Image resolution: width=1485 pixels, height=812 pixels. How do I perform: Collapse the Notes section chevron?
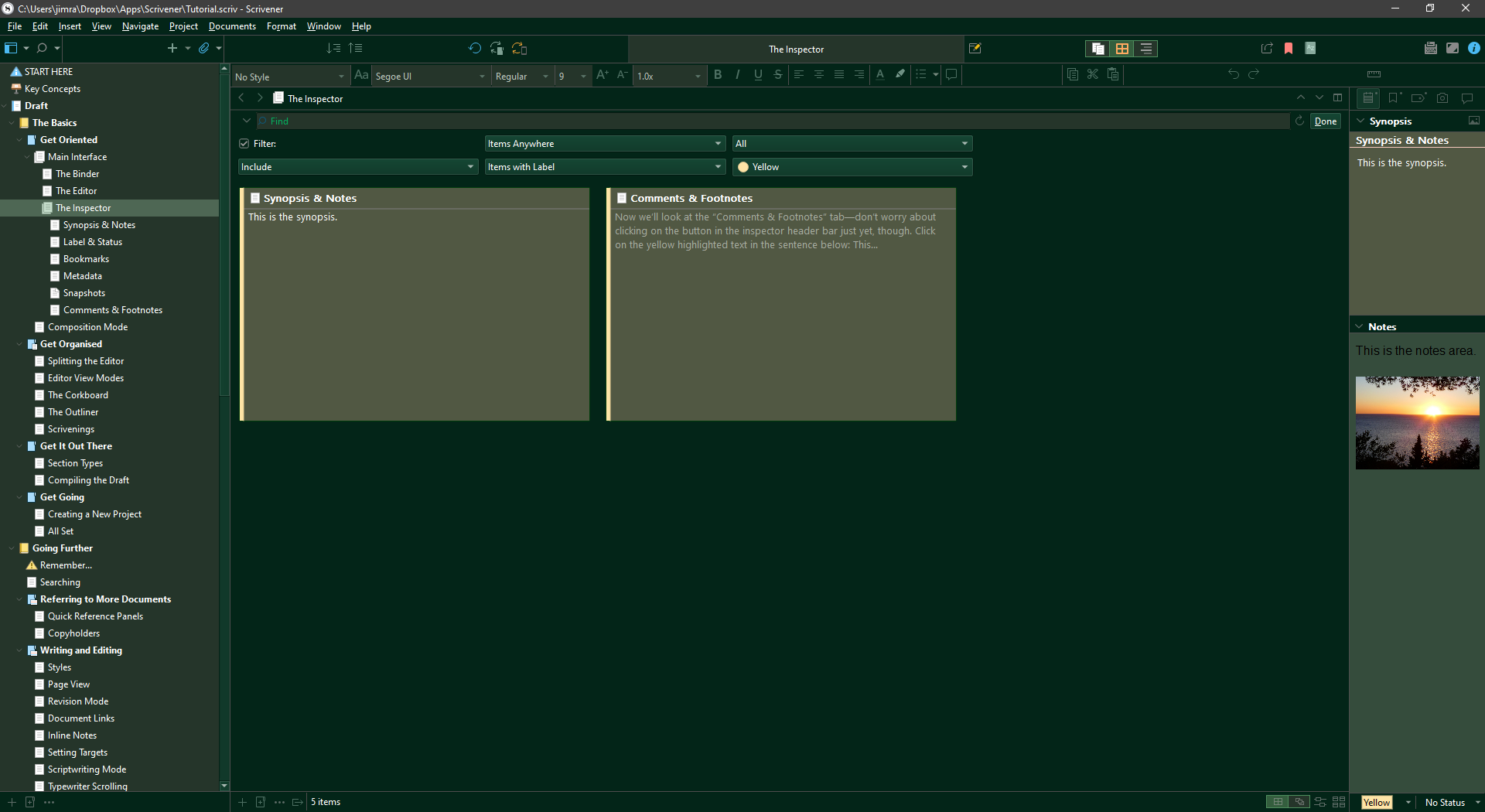pos(1360,326)
